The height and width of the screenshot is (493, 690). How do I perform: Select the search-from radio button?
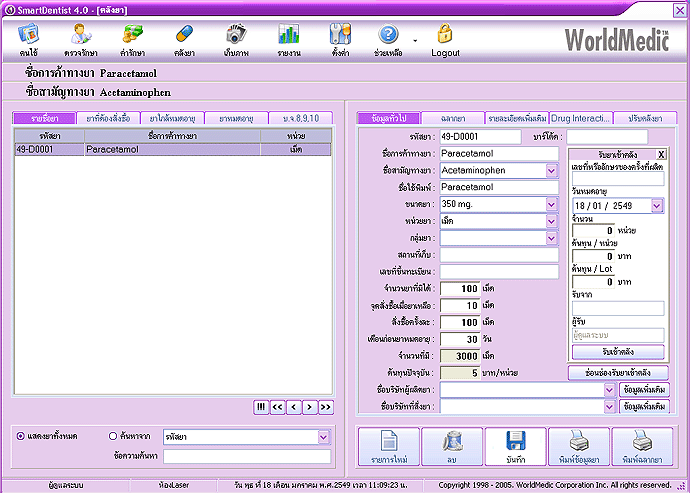click(113, 436)
